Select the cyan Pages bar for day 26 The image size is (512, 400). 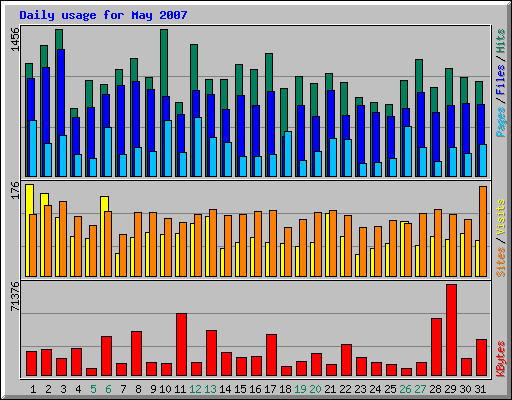(x=408, y=151)
